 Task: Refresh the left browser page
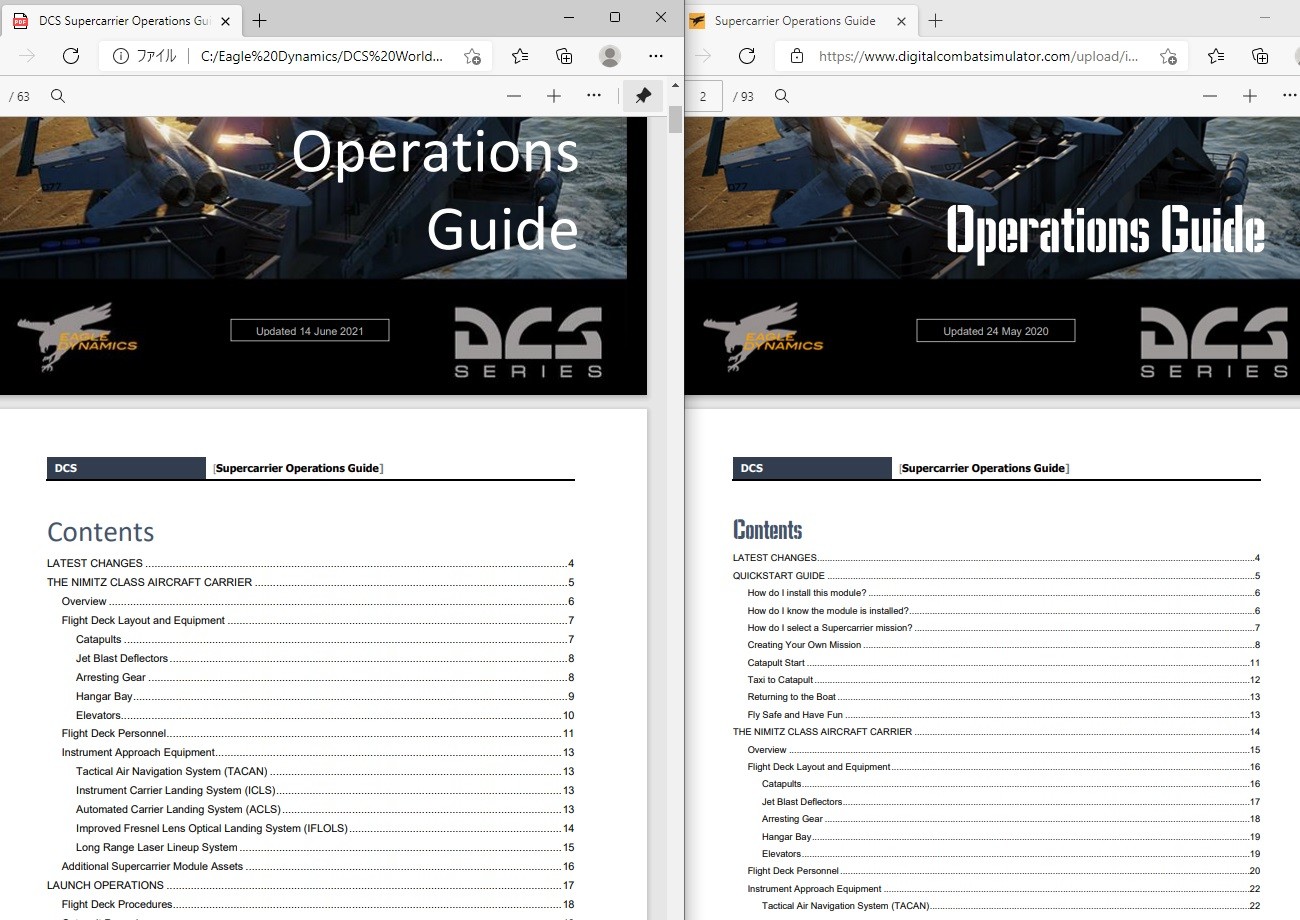pyautogui.click(x=70, y=56)
